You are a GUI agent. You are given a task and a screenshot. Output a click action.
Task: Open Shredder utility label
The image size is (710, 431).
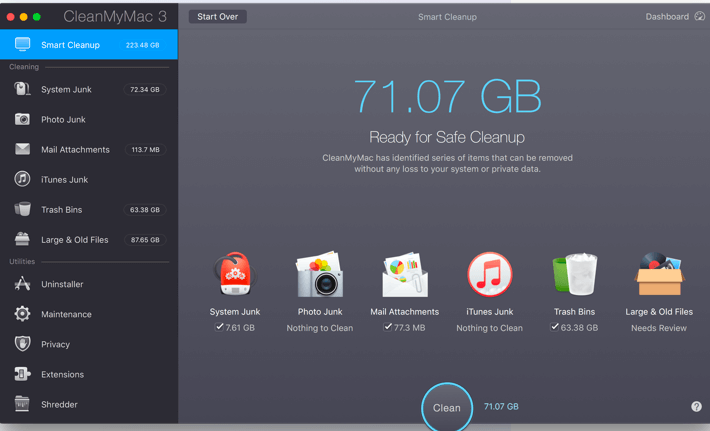coord(59,405)
